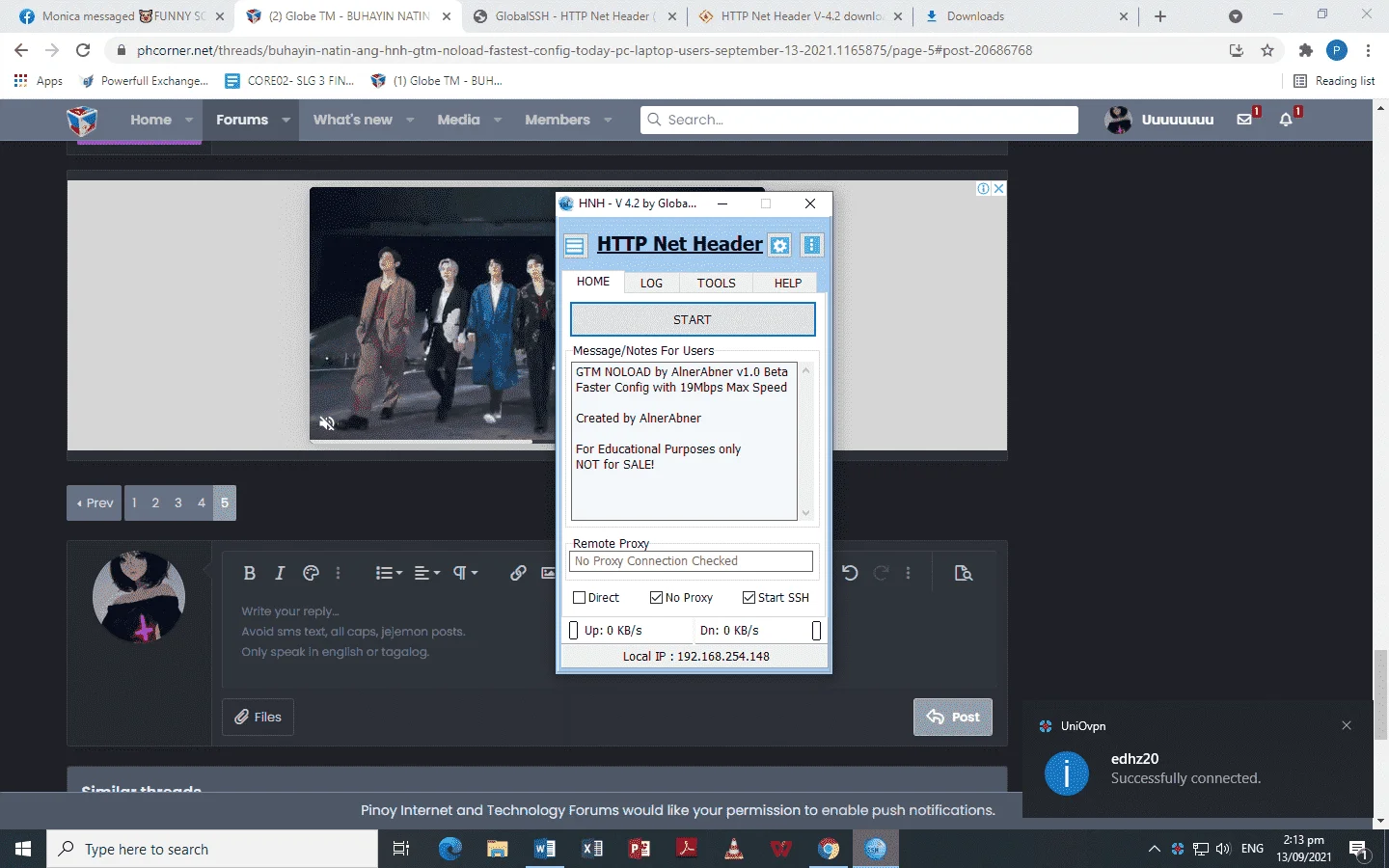This screenshot has height=868, width=1389.
Task: Open HTTP Net Header settings gear icon
Action: click(x=779, y=245)
